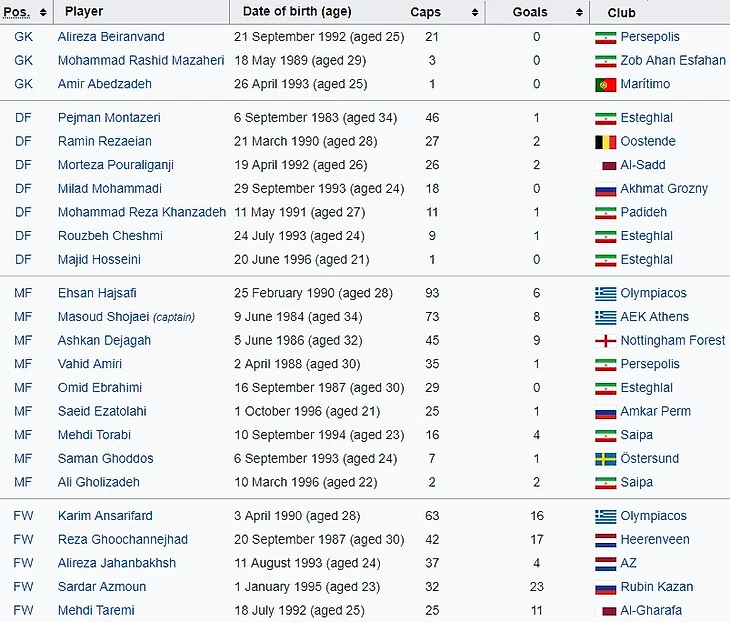The width and height of the screenshot is (730, 622).
Task: Click the MF position link for Ehsan Hajsafi
Action: coord(24,294)
